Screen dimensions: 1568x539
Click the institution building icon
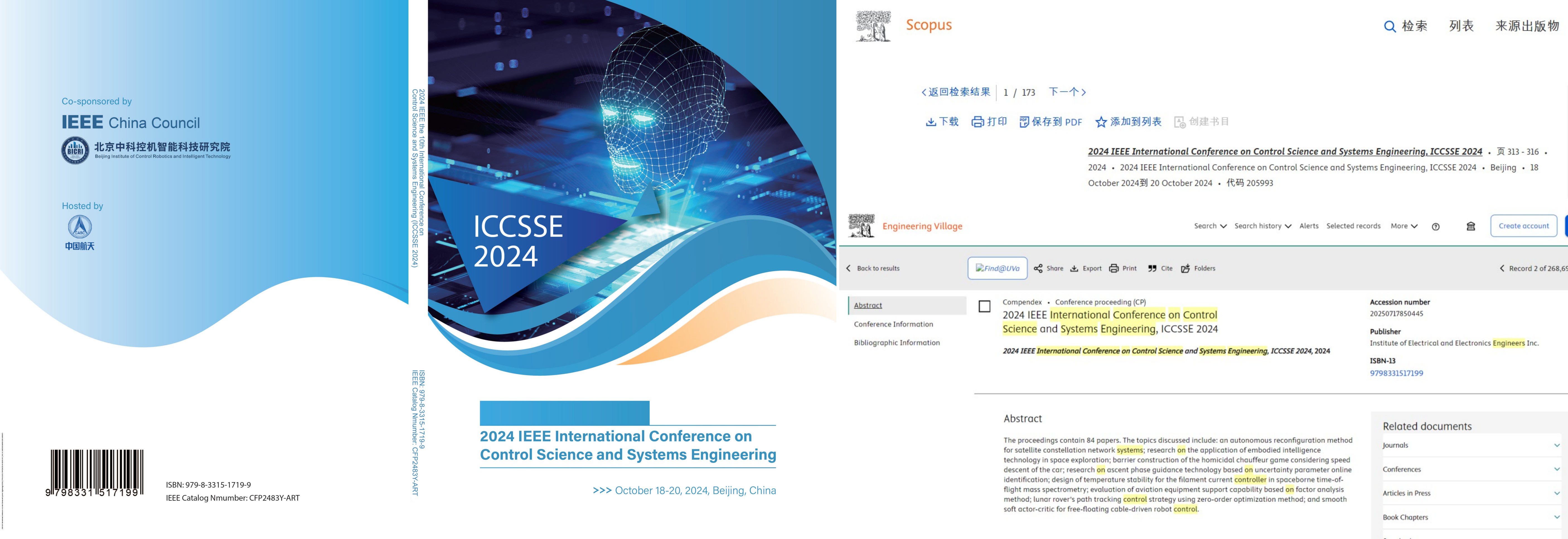[1471, 226]
